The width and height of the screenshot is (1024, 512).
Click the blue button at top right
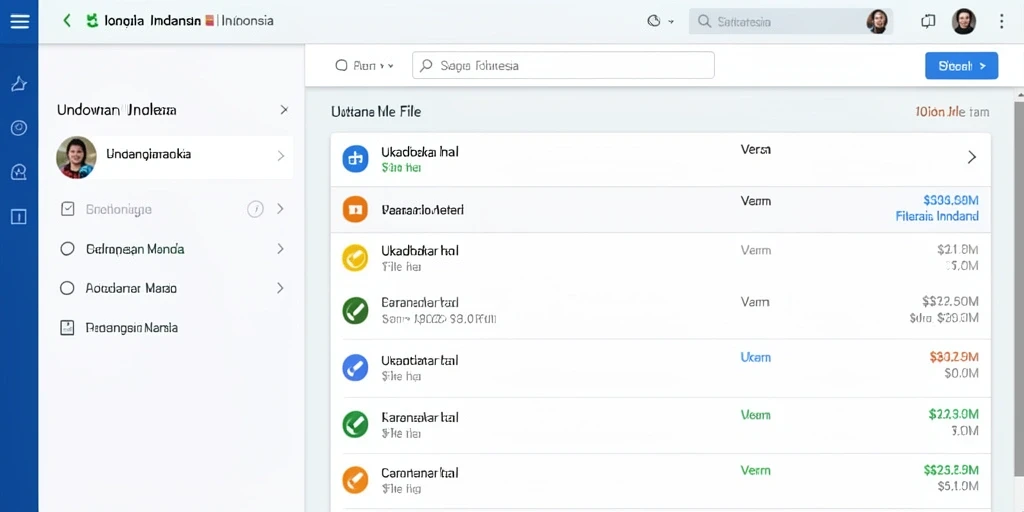click(x=961, y=66)
